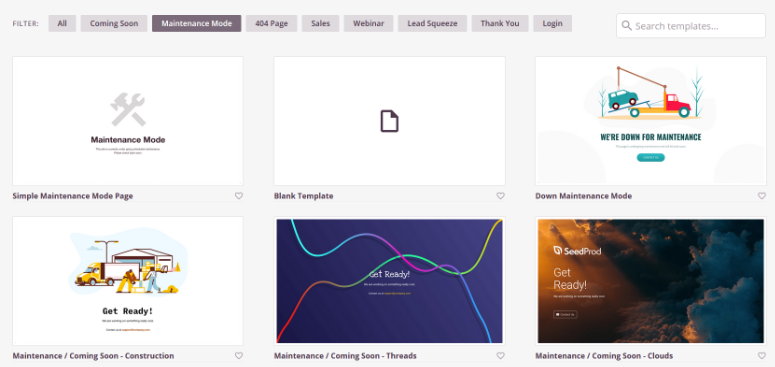Open Simple Maintenance Mode Page thumbnail
775x367 pixels.
coord(128,121)
